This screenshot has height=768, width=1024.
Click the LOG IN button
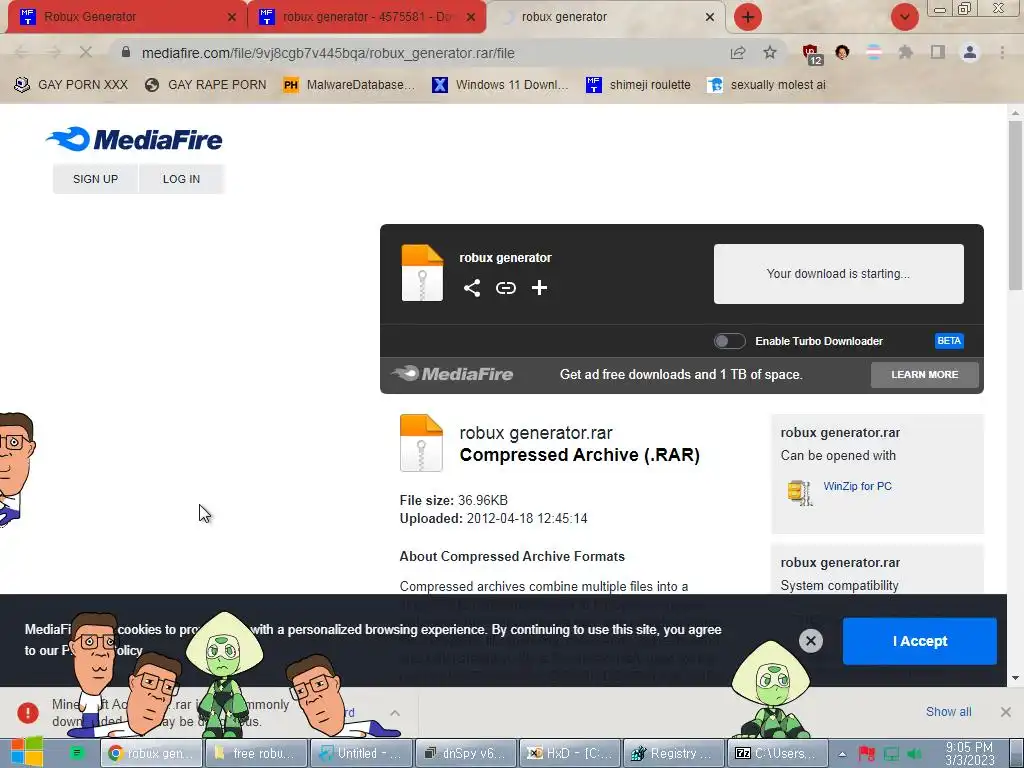[182, 179]
